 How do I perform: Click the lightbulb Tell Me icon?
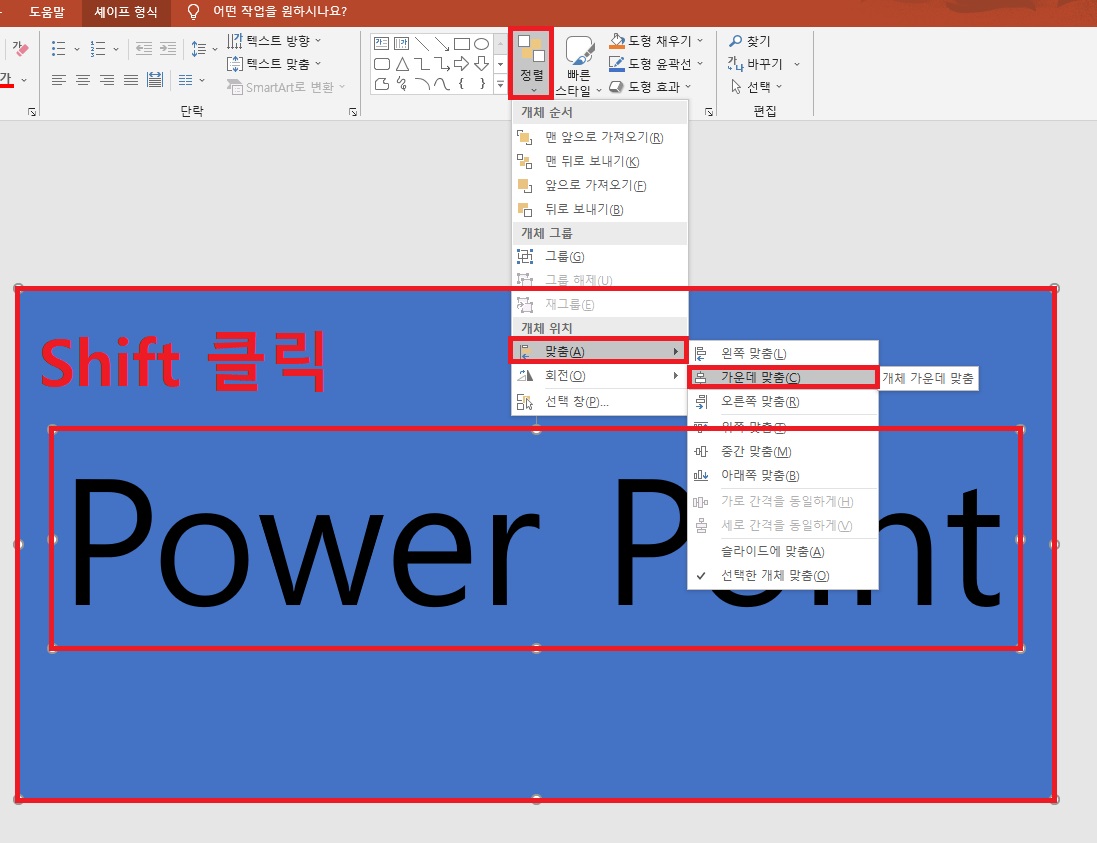click(x=194, y=12)
